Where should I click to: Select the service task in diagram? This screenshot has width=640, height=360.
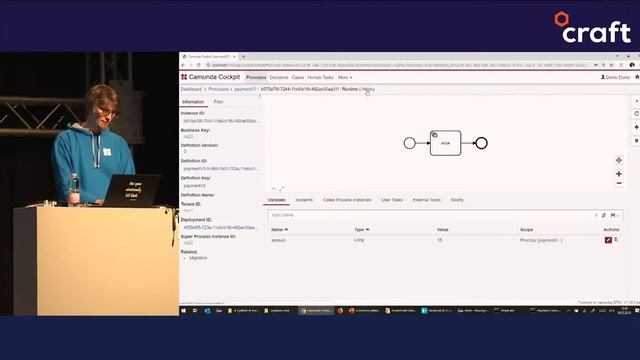pyautogui.click(x=445, y=143)
